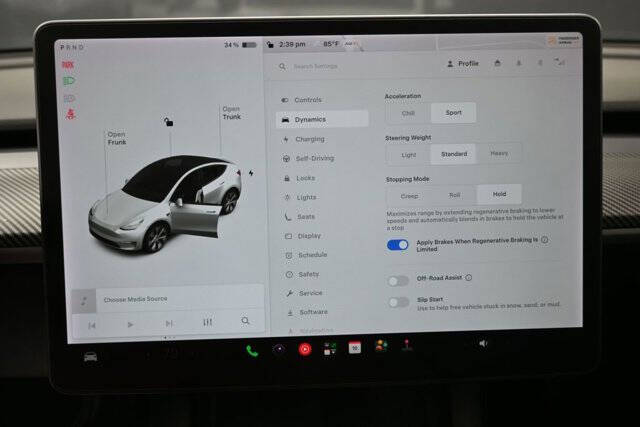This screenshot has width=640, height=427.
Task: Tap the media play button
Action: coord(130,325)
